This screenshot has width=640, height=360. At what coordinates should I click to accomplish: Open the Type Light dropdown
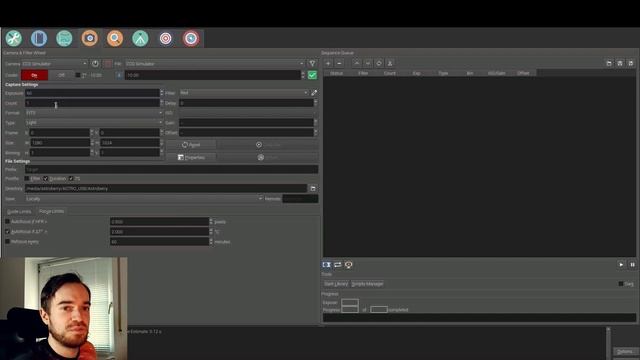94,122
